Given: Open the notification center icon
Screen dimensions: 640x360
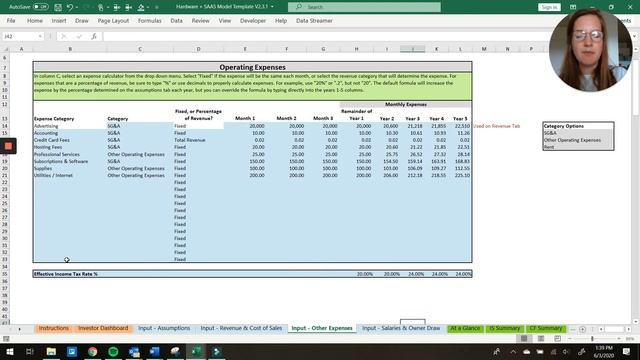Looking at the screenshot, I should tap(627, 351).
